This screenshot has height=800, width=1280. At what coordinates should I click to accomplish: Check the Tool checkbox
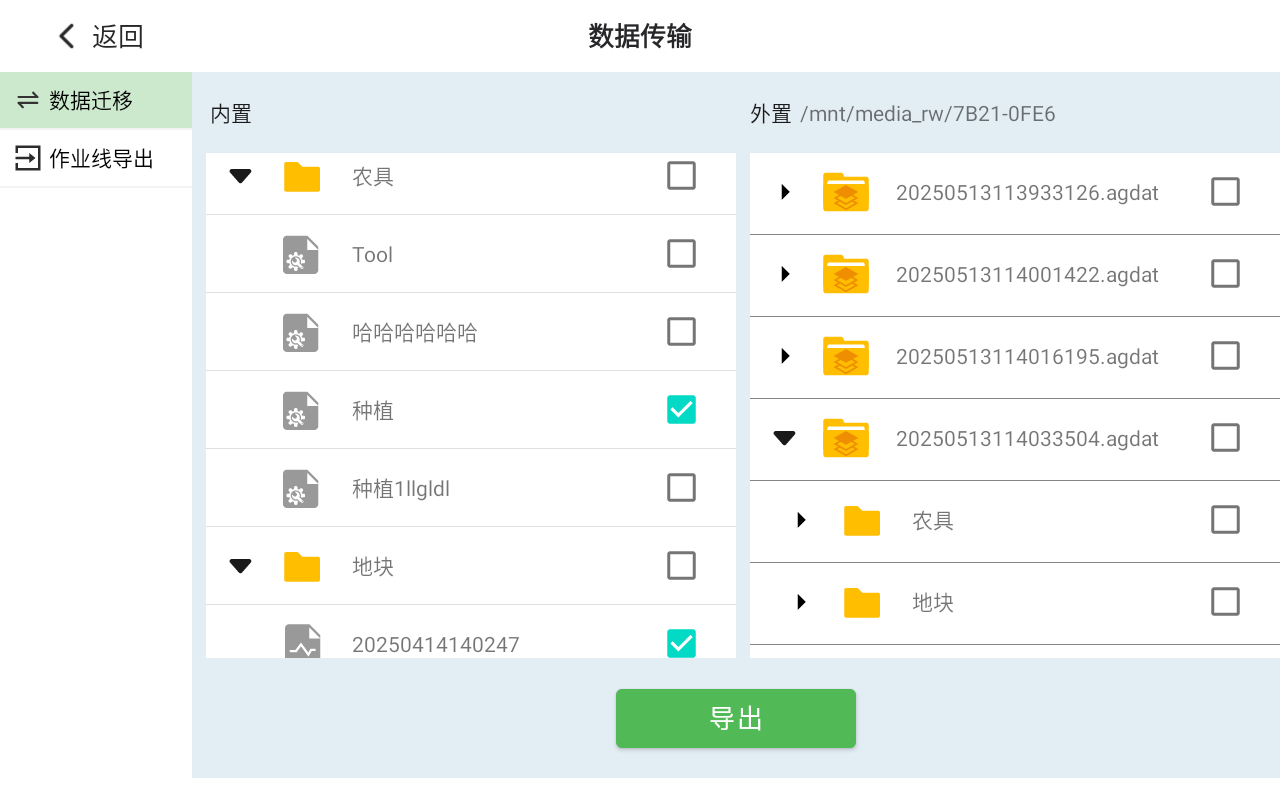coord(681,254)
